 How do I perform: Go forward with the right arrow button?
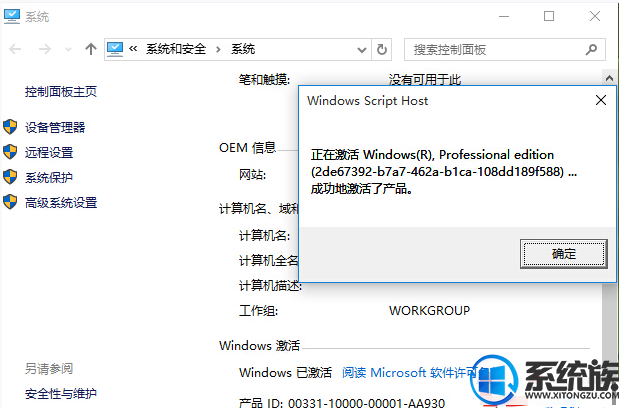[x=45, y=49]
